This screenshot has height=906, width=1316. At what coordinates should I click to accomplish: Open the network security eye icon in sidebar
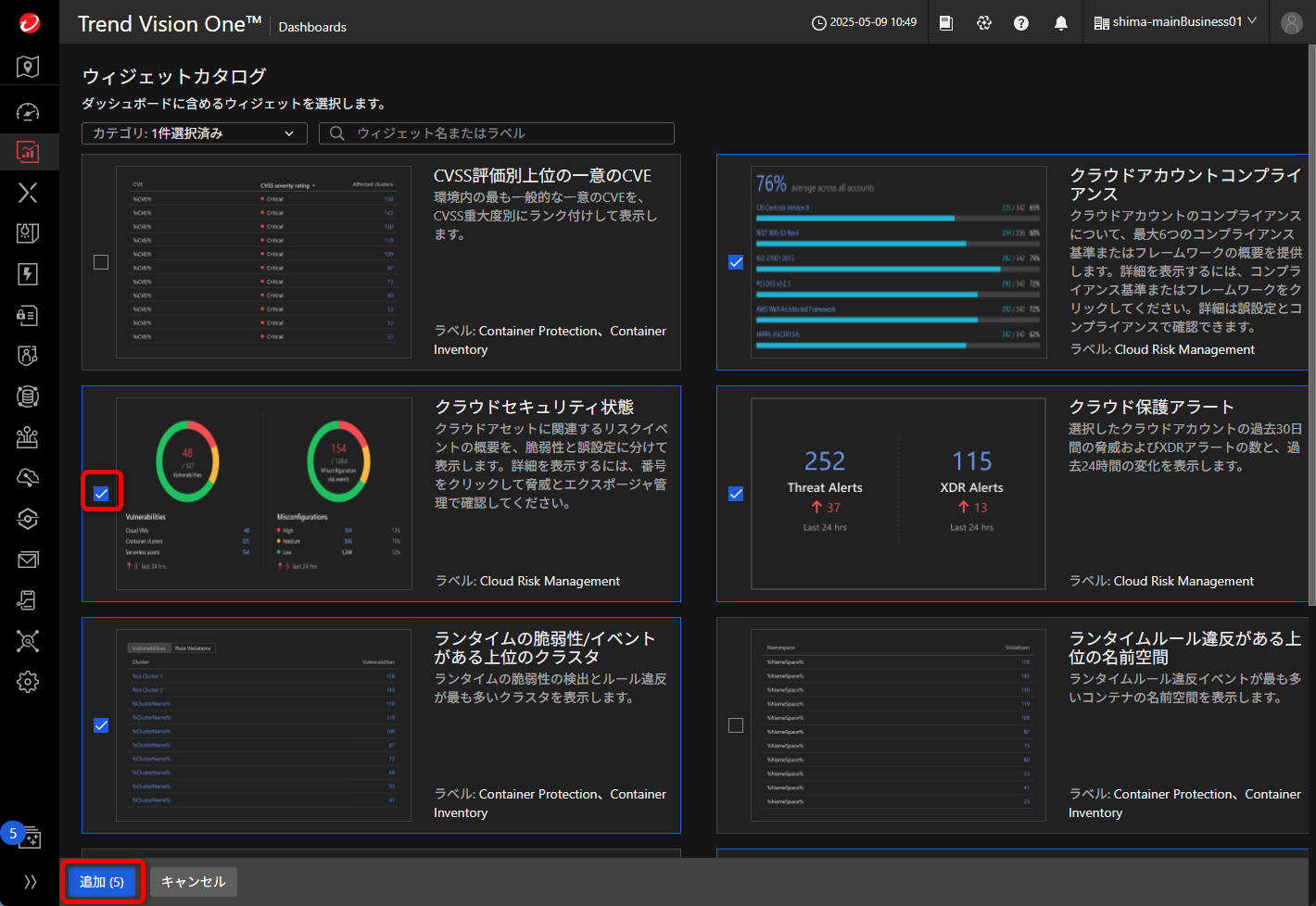pos(28,519)
